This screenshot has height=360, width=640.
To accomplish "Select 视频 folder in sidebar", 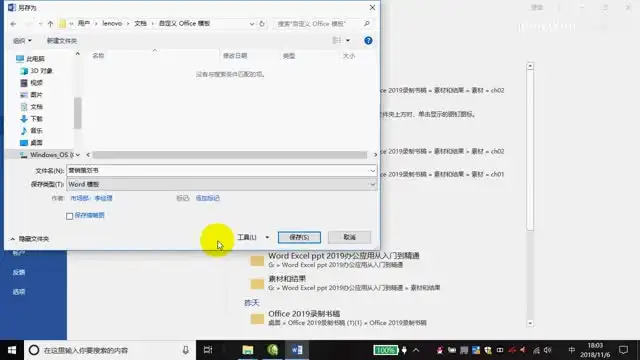I will 31,83.
